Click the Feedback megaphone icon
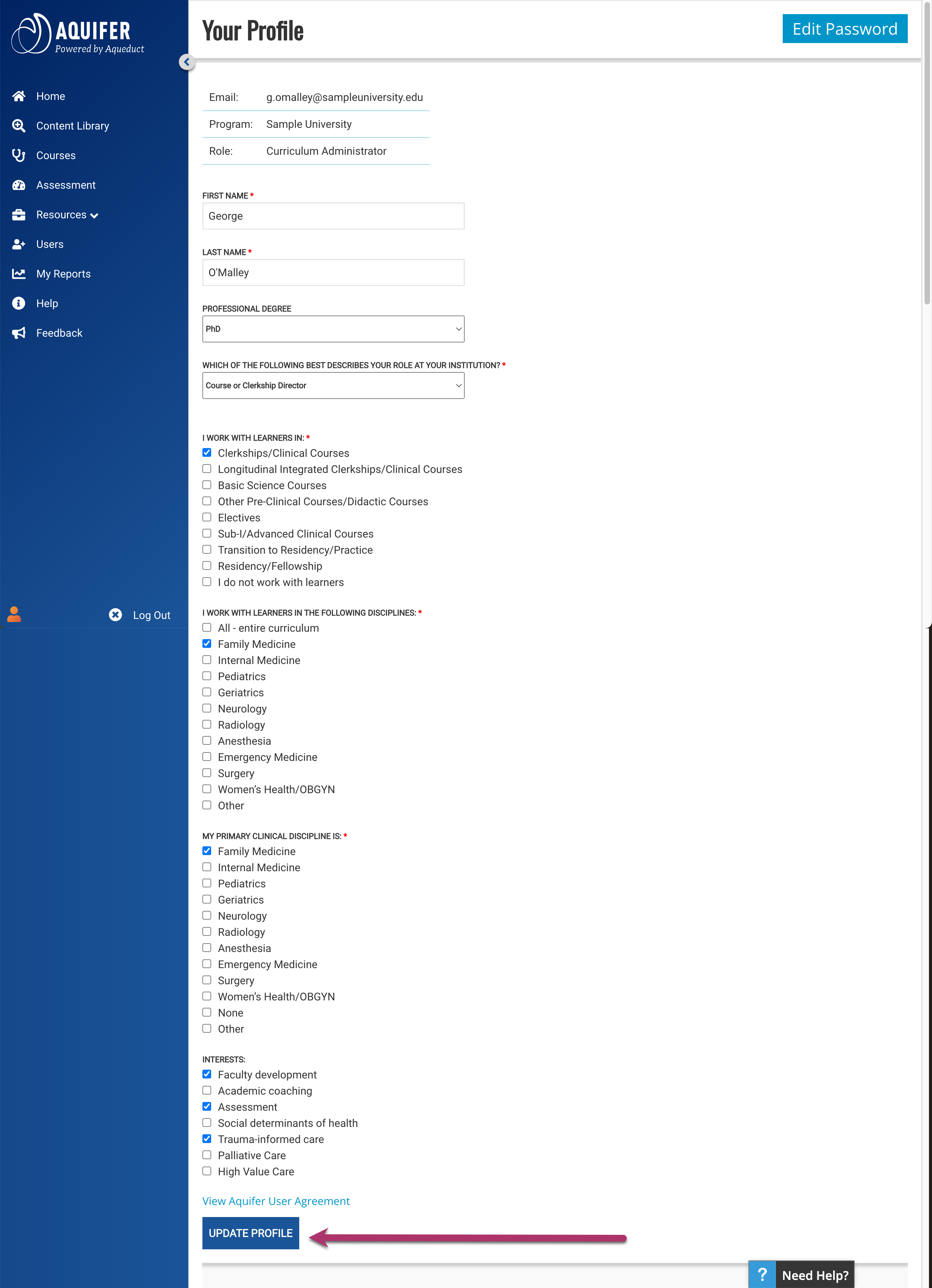Screen dimensions: 932x1288 [x=19, y=333]
